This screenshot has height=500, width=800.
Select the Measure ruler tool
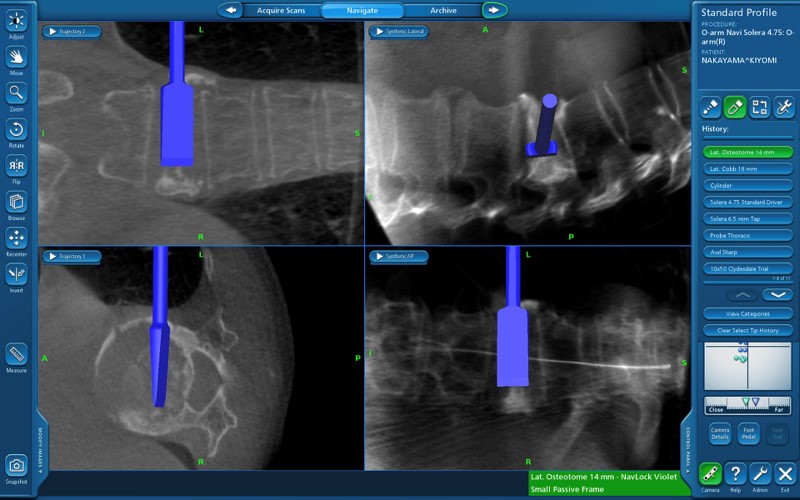click(x=16, y=354)
